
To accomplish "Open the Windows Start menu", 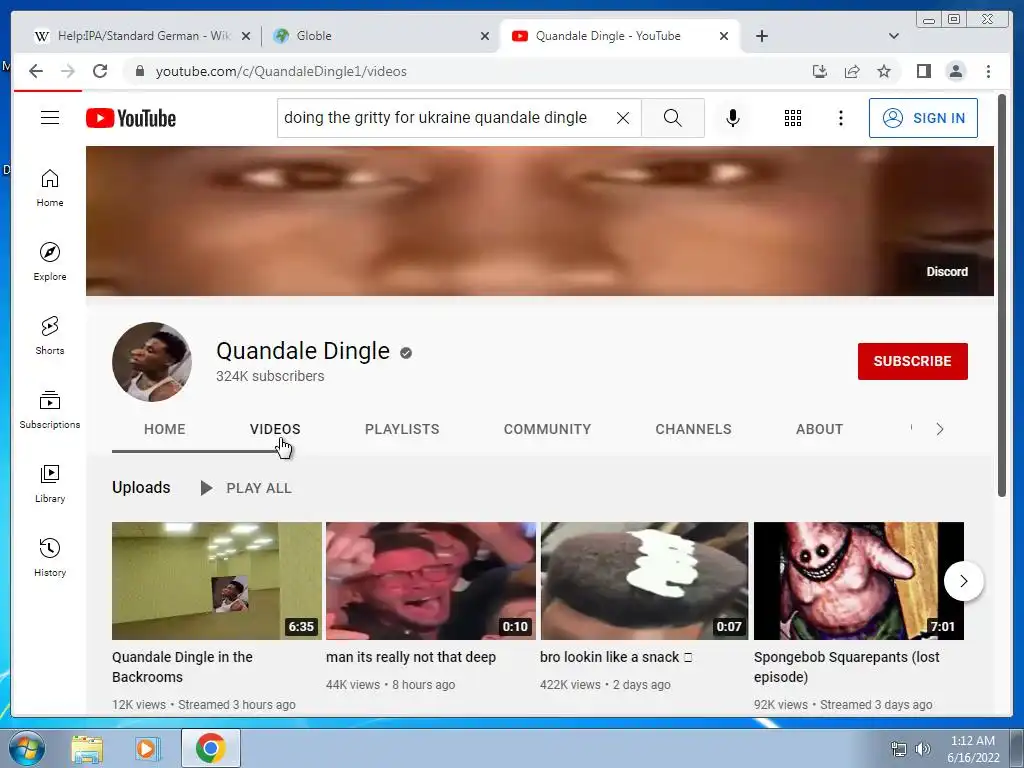I will 27,748.
